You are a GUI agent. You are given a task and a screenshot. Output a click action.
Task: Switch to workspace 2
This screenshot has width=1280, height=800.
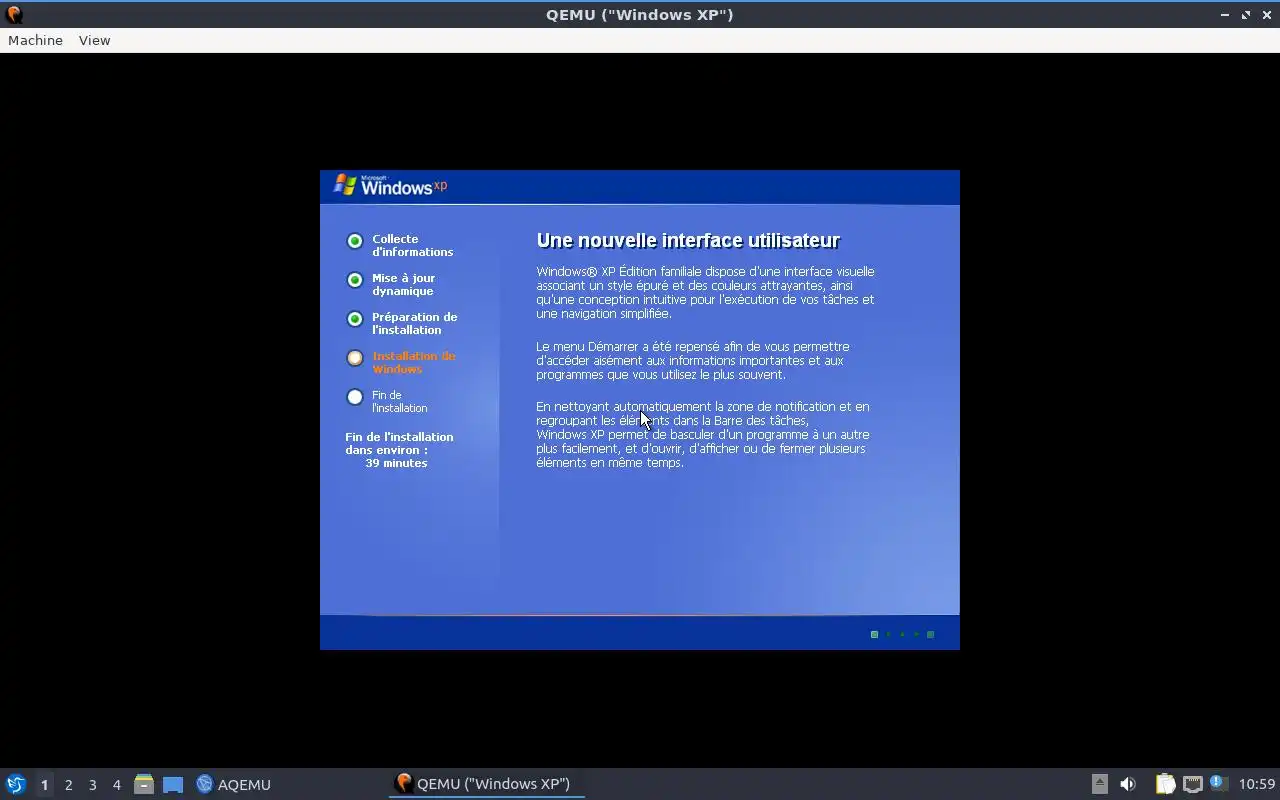pos(68,784)
